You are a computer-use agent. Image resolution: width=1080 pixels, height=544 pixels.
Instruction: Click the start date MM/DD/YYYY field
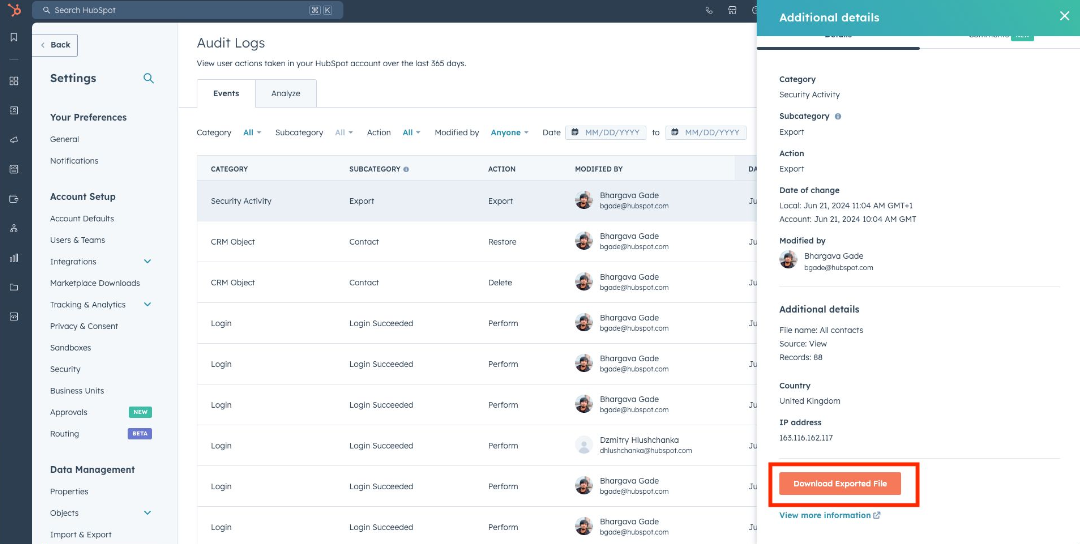coord(605,132)
